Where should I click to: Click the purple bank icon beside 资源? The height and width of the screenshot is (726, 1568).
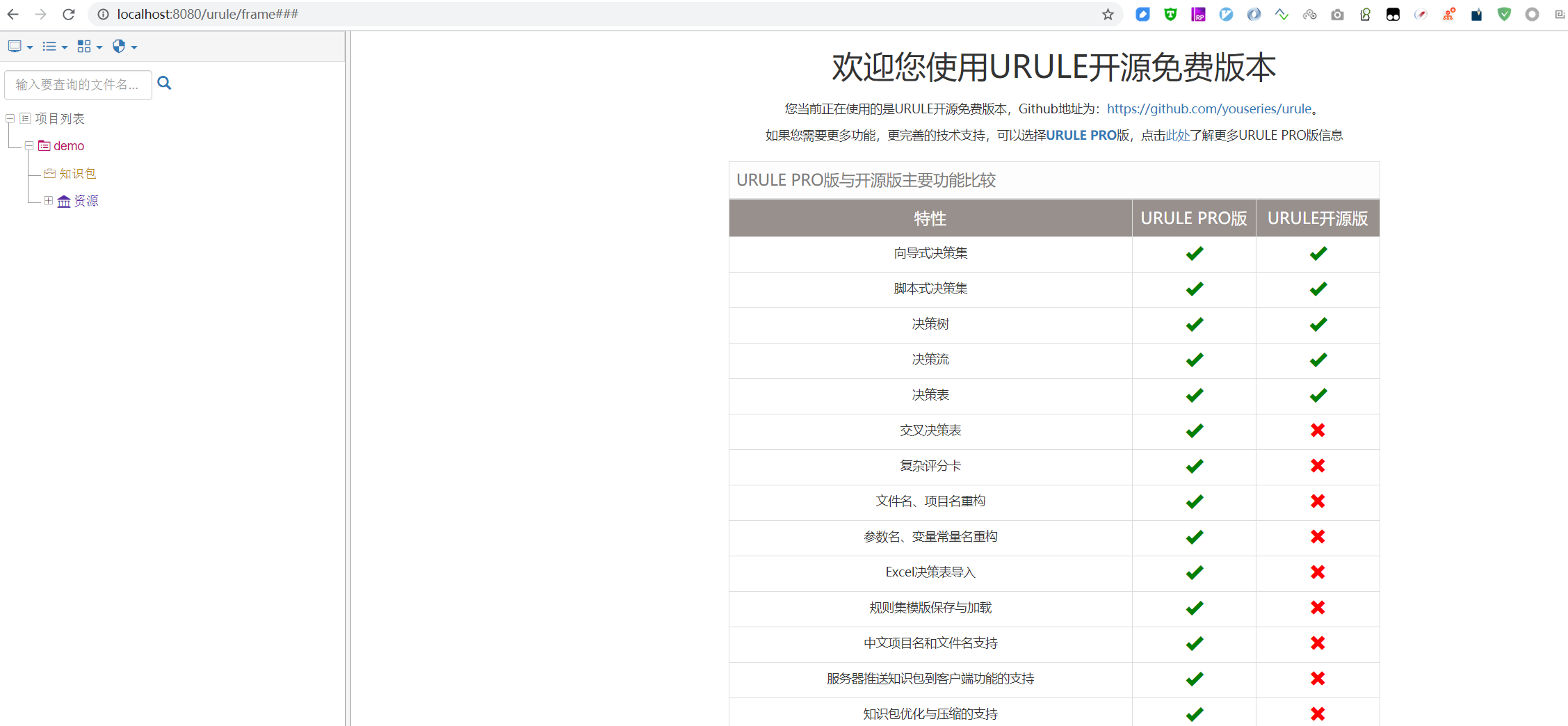pyautogui.click(x=64, y=201)
